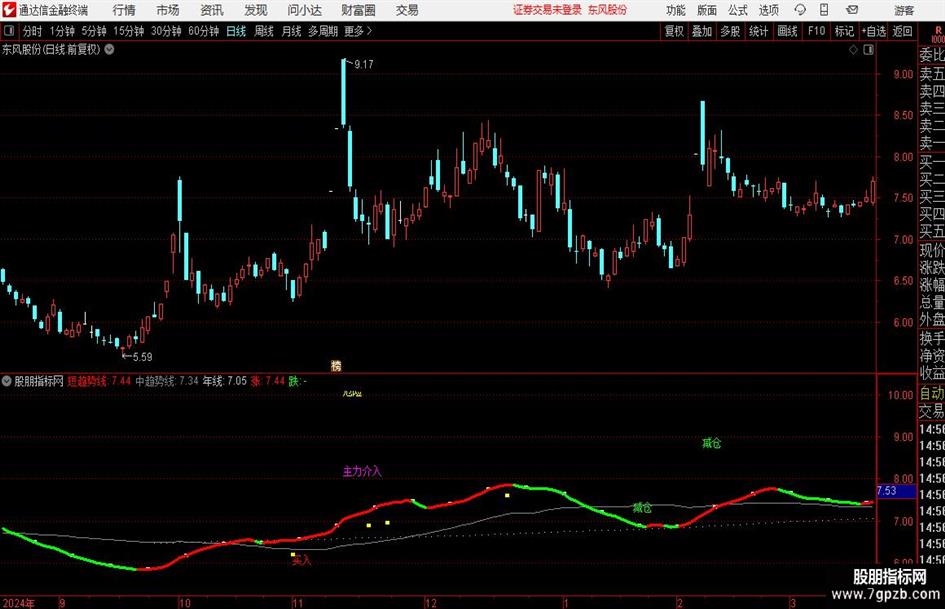Image resolution: width=945 pixels, height=609 pixels.
Task: Click the 短趋势线 7.44 indicator value
Action: [99, 381]
